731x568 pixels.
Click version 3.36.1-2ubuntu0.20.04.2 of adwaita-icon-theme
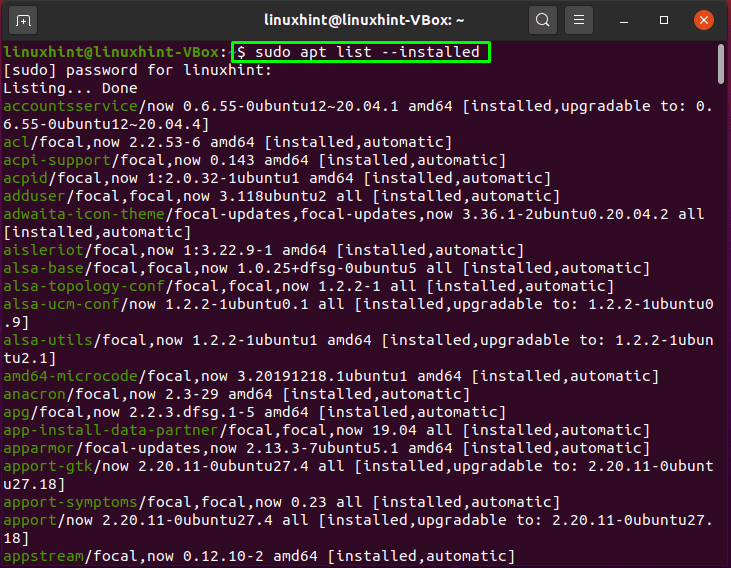pos(565,214)
